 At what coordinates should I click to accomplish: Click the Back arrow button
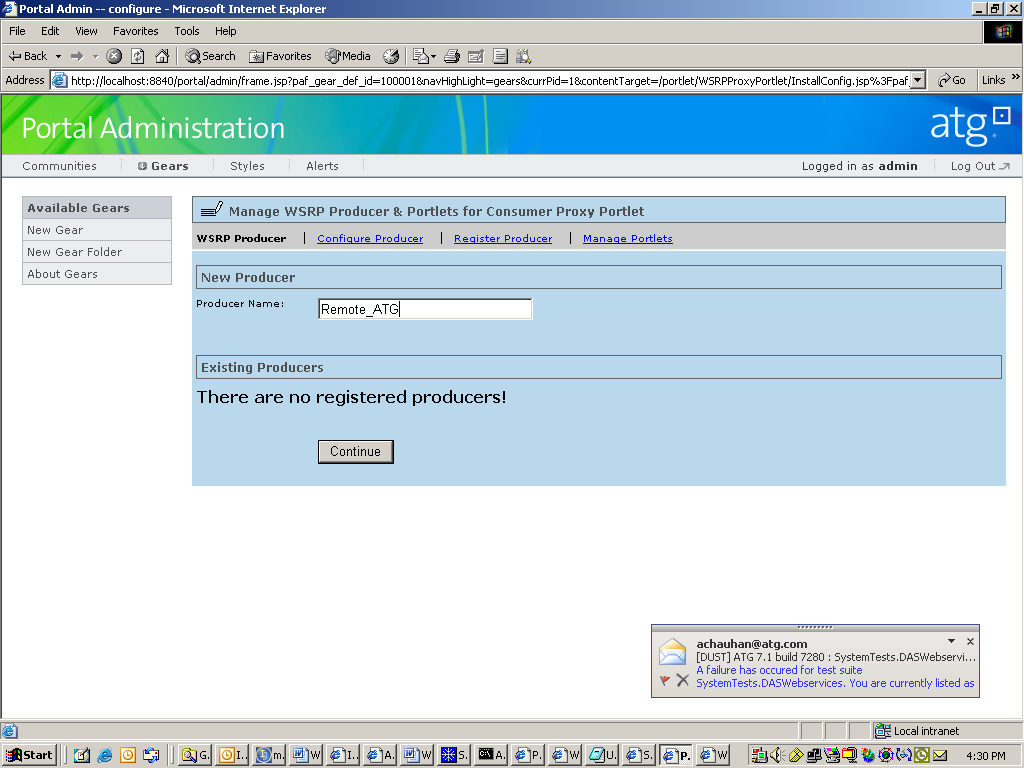[27, 56]
